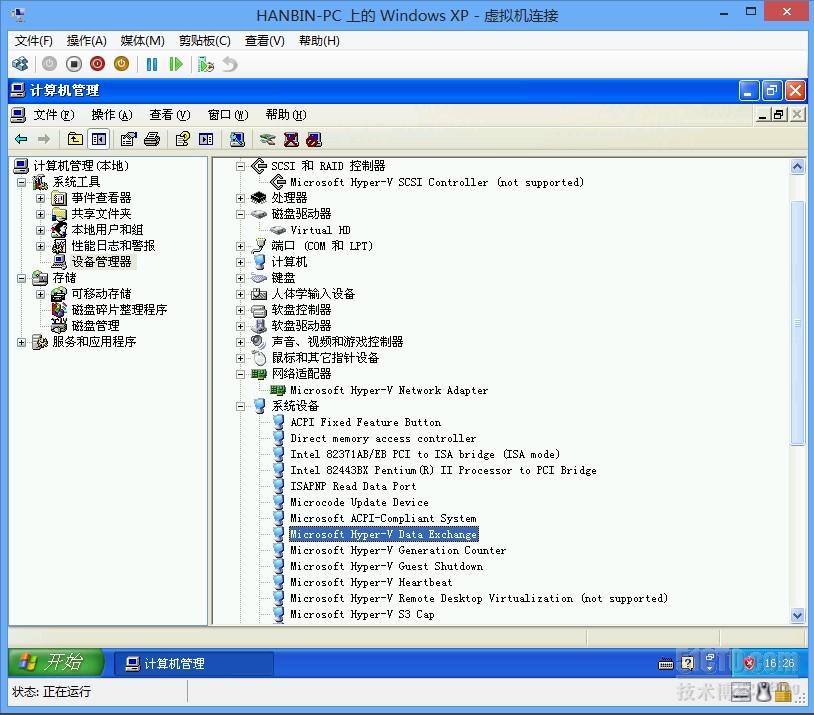This screenshot has height=715, width=814.
Task: Collapse the 系统设备 category
Action: tap(240, 407)
